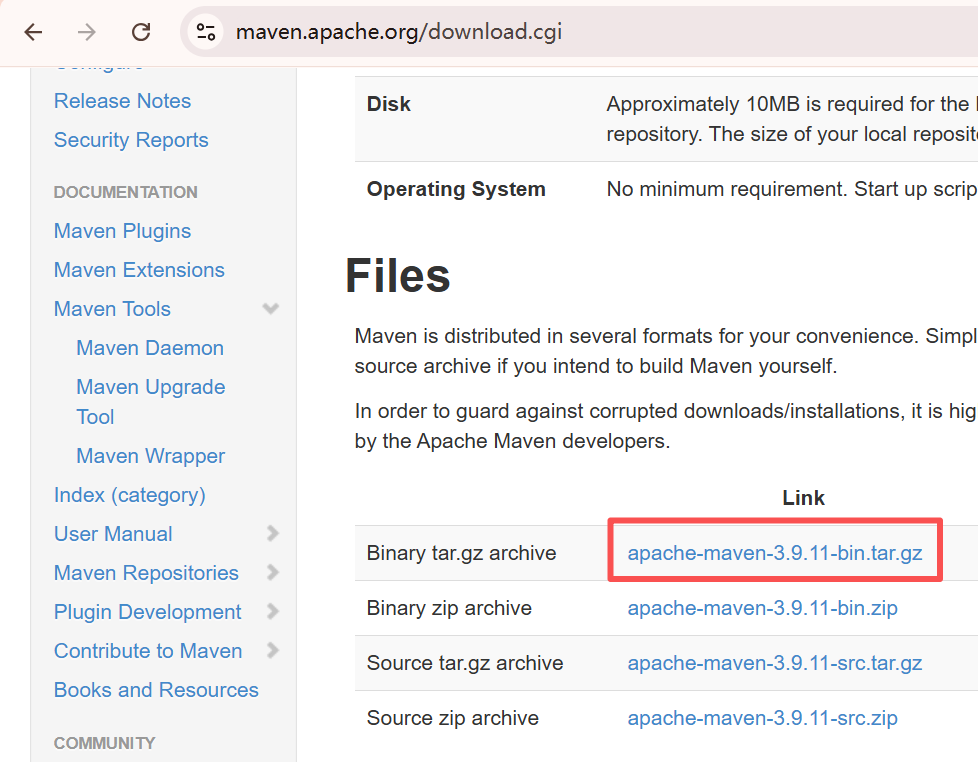978x762 pixels.
Task: Download apache-maven-3.9.11-src.zip source archive
Action: 762,718
